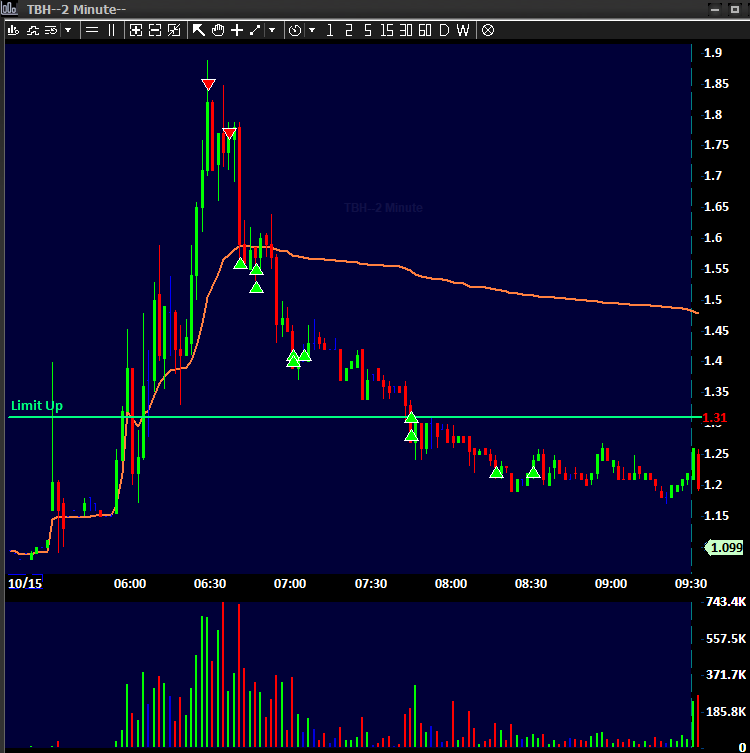
Task: Click the green buy marker below 1.55
Action: click(x=256, y=288)
